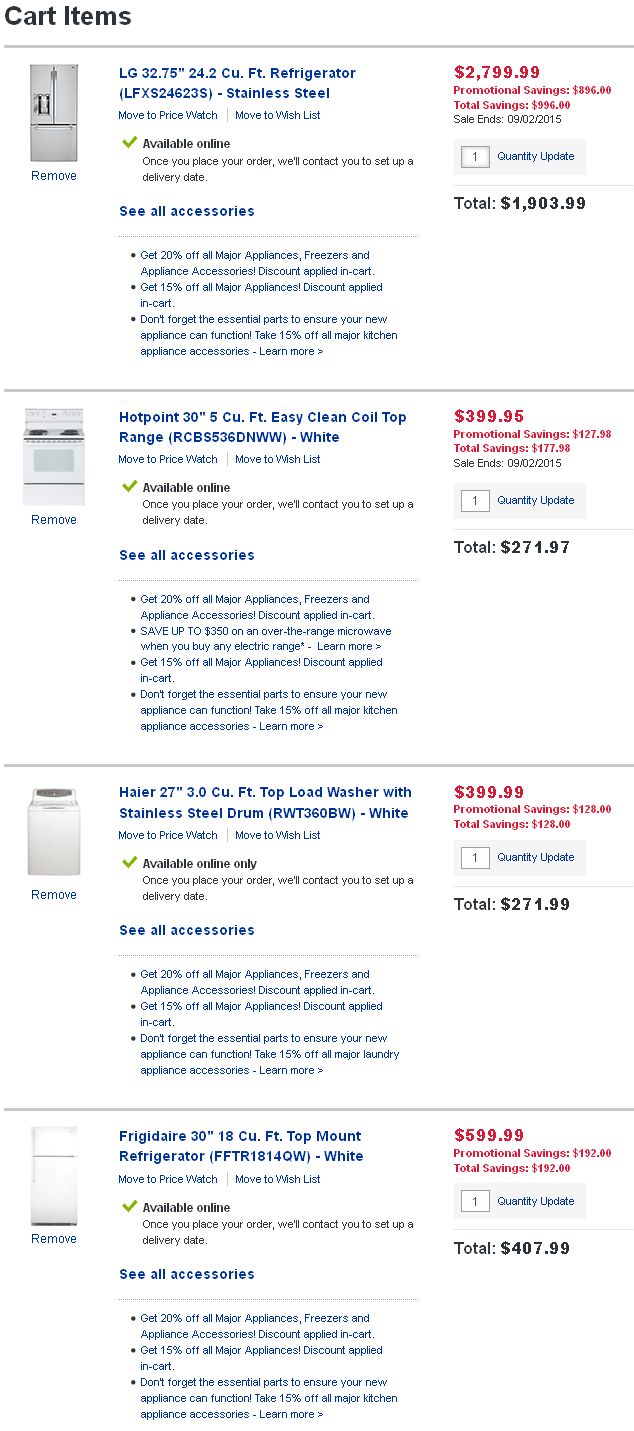Viewport: 634px width, 1431px height.
Task: Click the Hotpoint range product image
Action: (53, 456)
